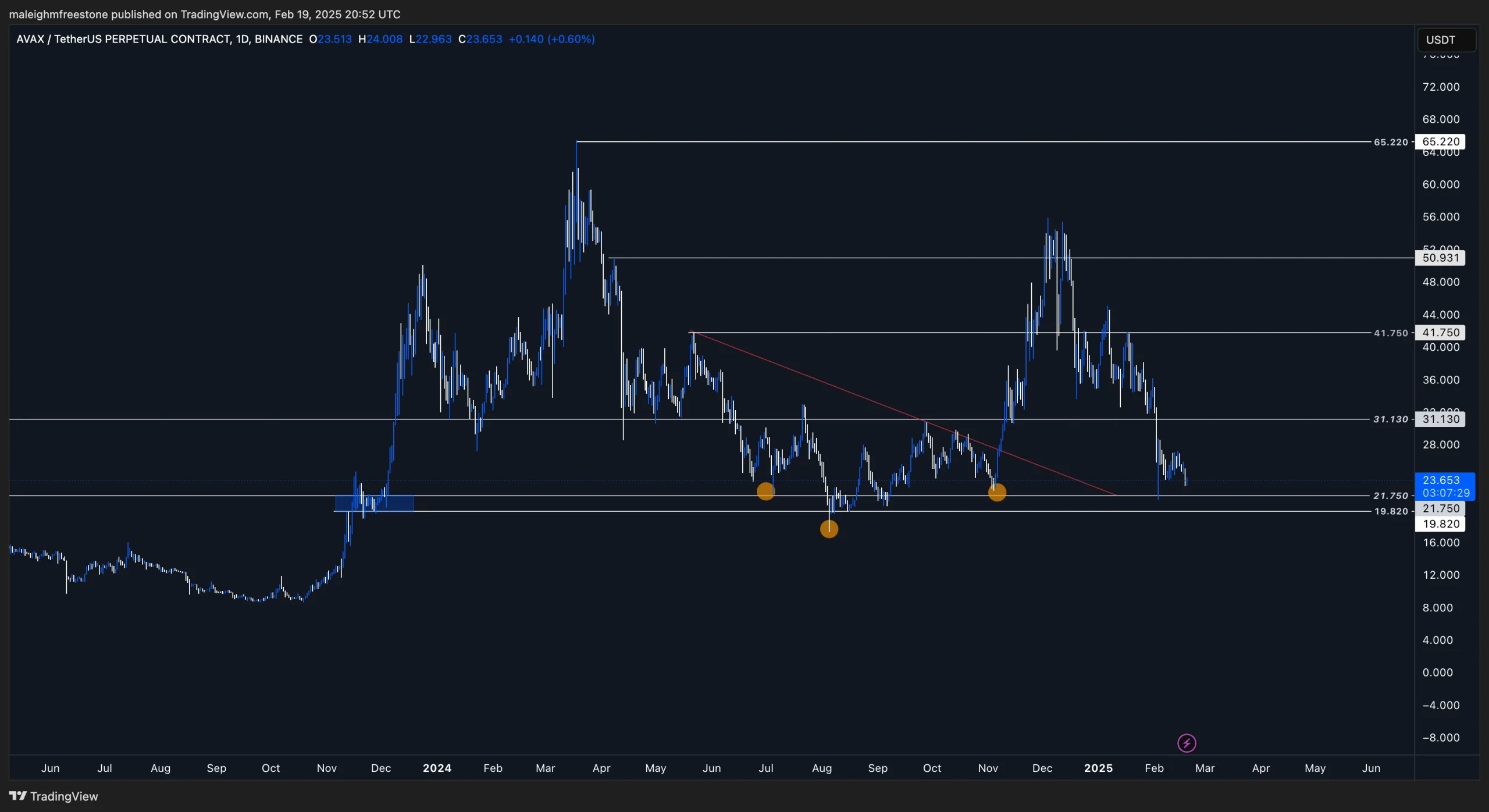
Task: Click the 2025 label on the time axis
Action: tap(1098, 768)
